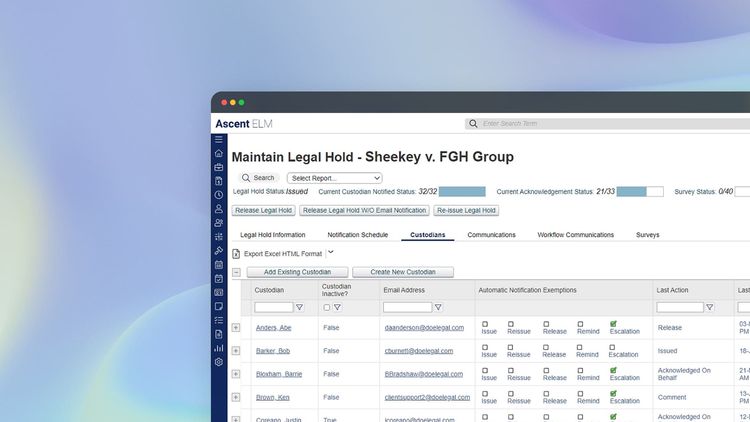The height and width of the screenshot is (422, 750).
Task: Check Escalation exemption for Barker, Bob
Action: pos(612,347)
